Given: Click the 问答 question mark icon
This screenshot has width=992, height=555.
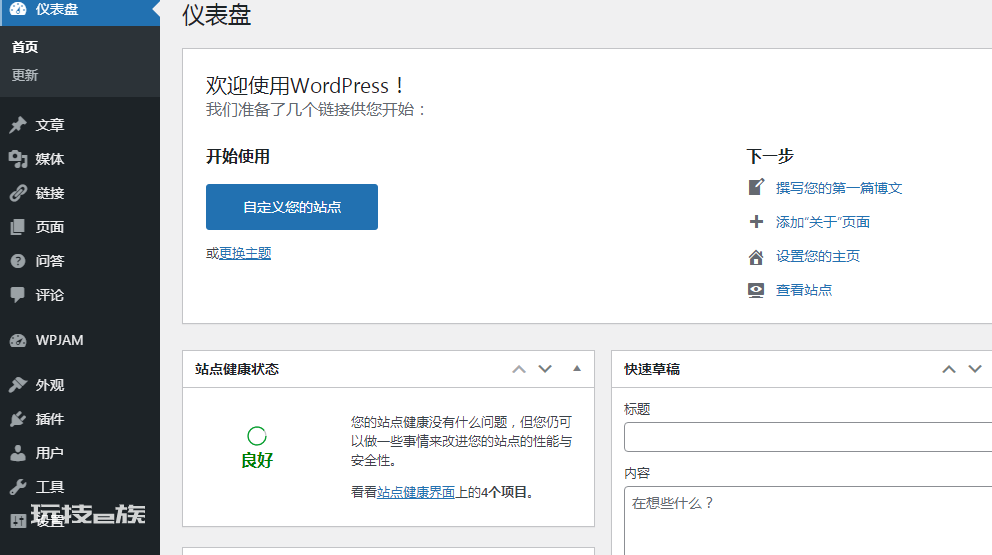Looking at the screenshot, I should click(x=18, y=261).
